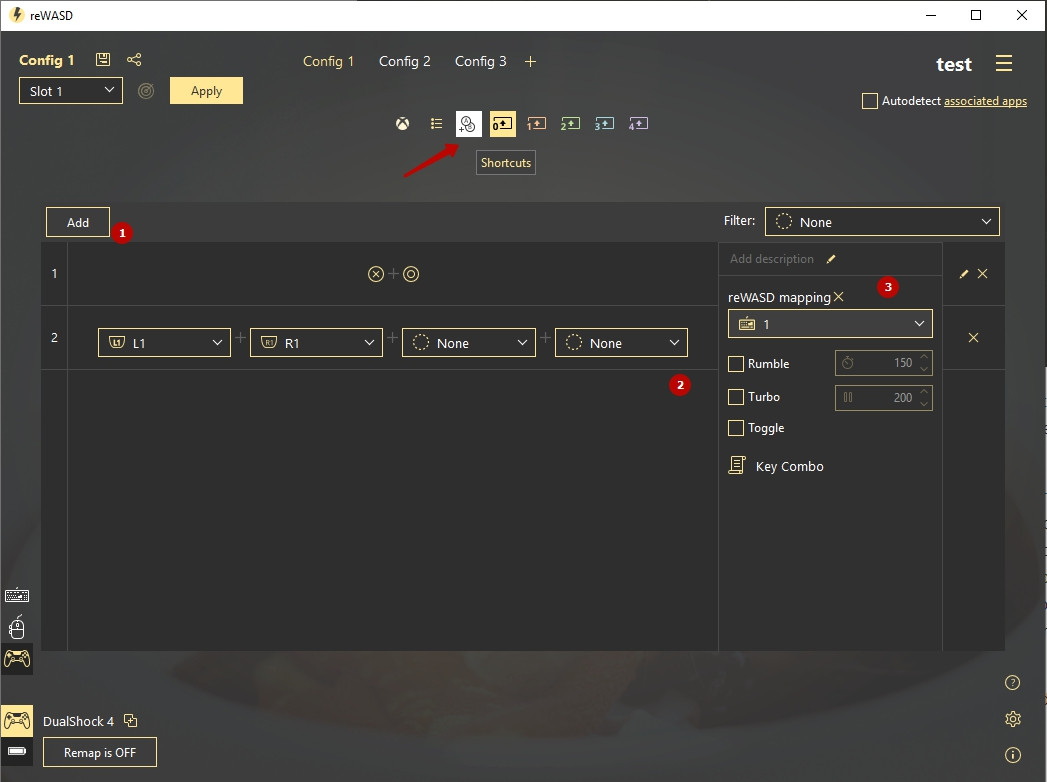
Task: Click the group icon beside DualShock 4
Action: pyautogui.click(x=131, y=721)
